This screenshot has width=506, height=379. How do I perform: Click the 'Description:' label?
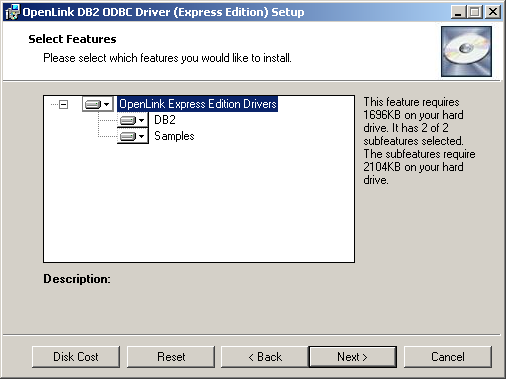[77, 279]
